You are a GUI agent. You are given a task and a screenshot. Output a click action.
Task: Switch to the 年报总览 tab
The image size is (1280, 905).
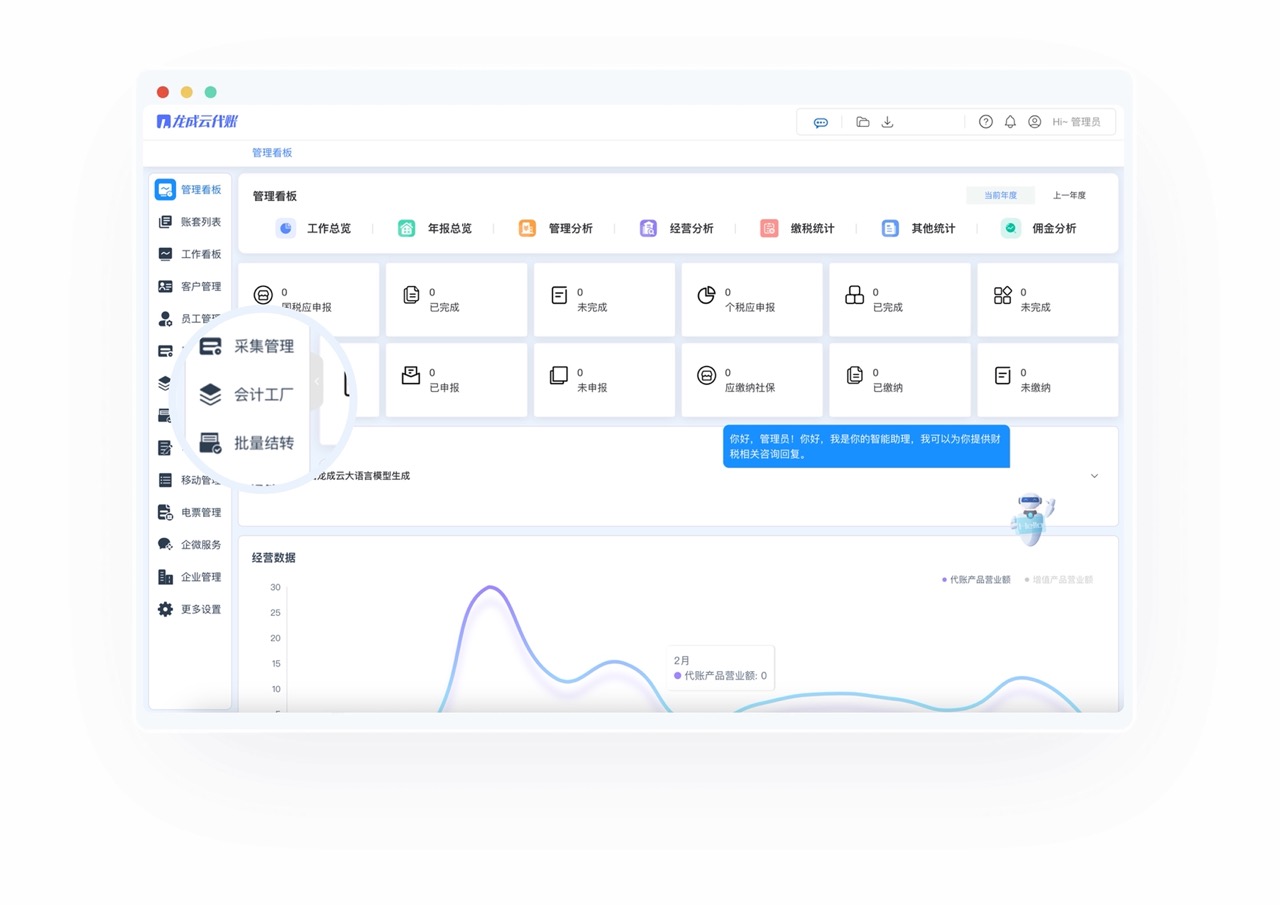point(434,228)
